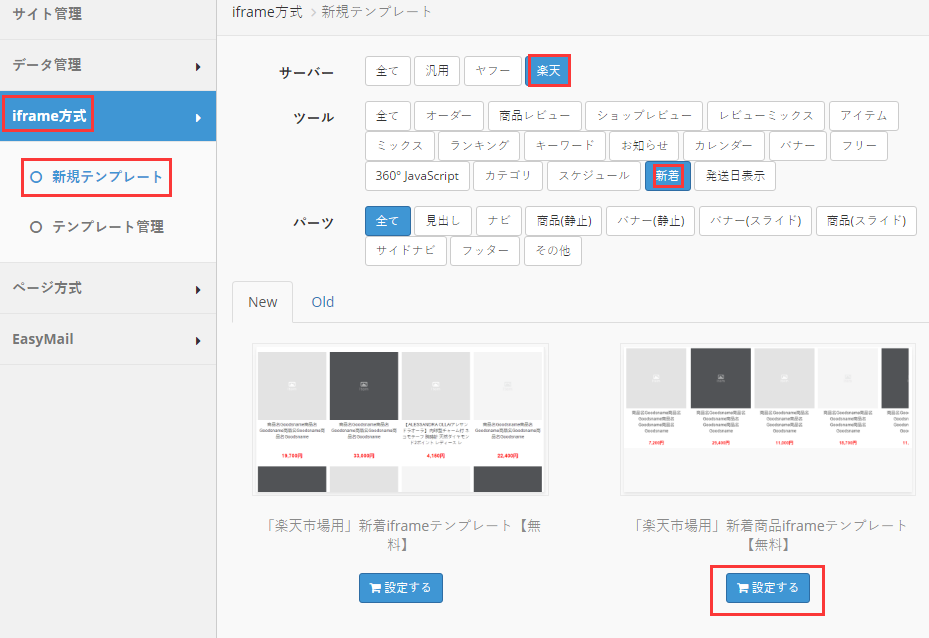Expand the EasyMail sidebar menu
This screenshot has height=638, width=929.
(x=108, y=339)
